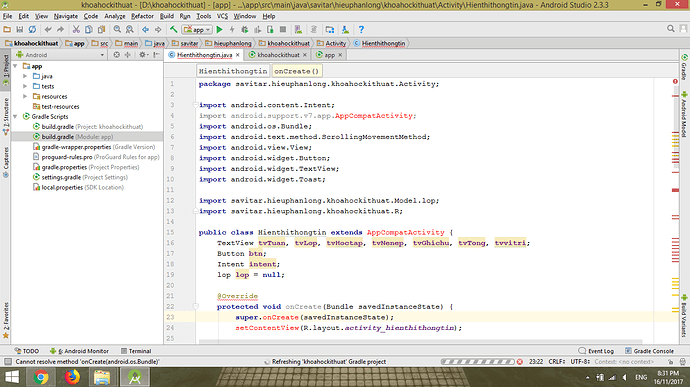
Task: Click the Copy icon in toolbar
Action: (x=88, y=29)
